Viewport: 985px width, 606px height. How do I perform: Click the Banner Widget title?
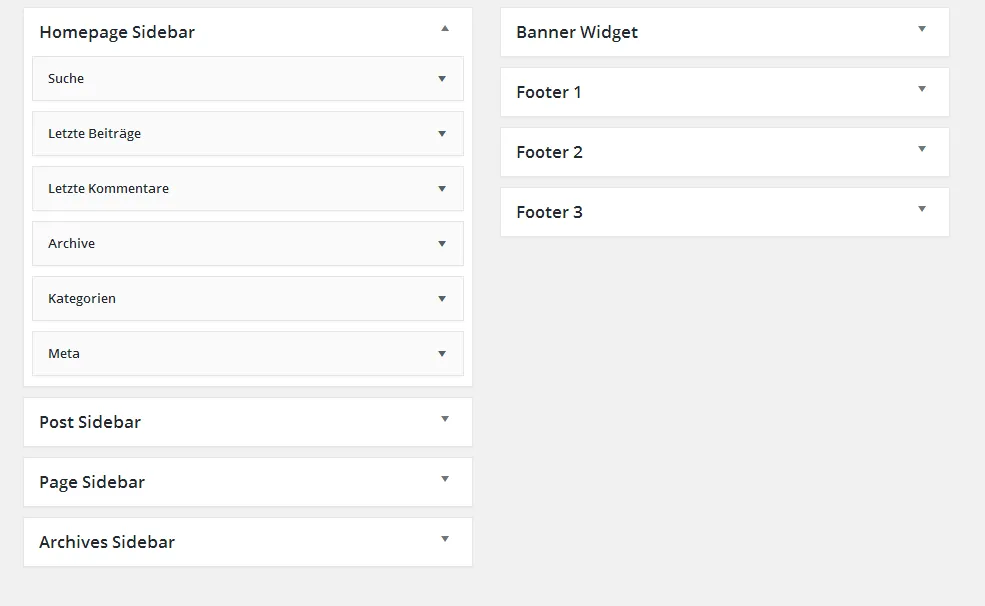(x=577, y=32)
